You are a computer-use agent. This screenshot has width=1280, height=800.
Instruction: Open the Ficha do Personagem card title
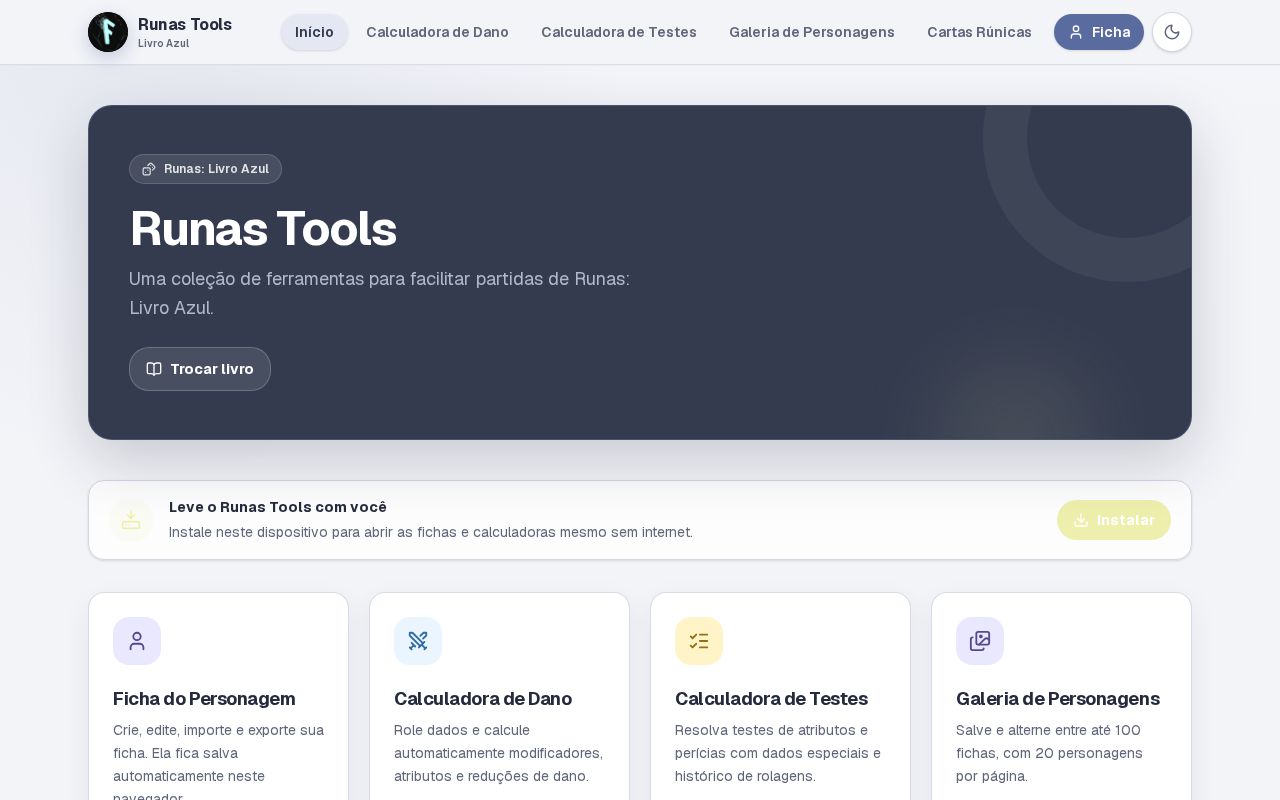click(204, 699)
